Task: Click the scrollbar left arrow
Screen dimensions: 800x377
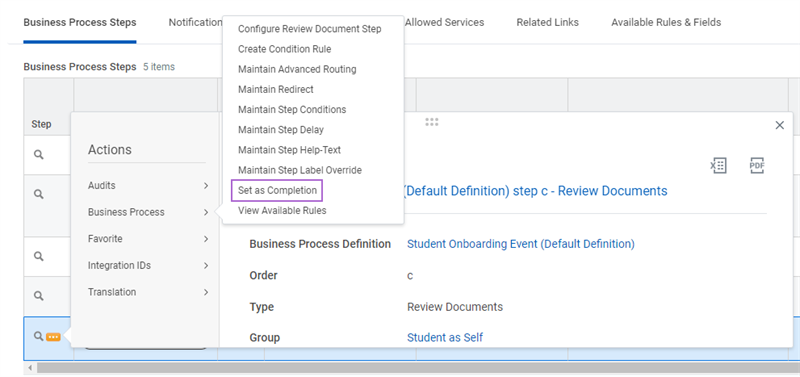Action: point(29,368)
